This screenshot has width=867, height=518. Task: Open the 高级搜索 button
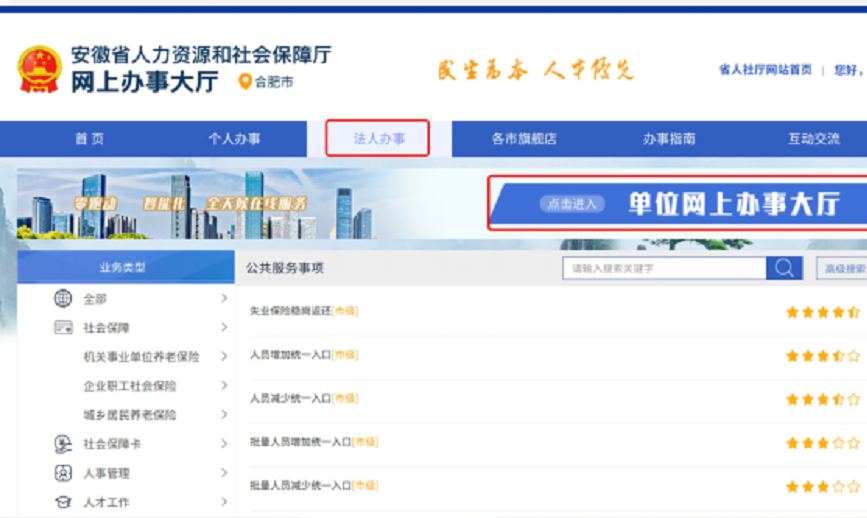click(x=842, y=269)
